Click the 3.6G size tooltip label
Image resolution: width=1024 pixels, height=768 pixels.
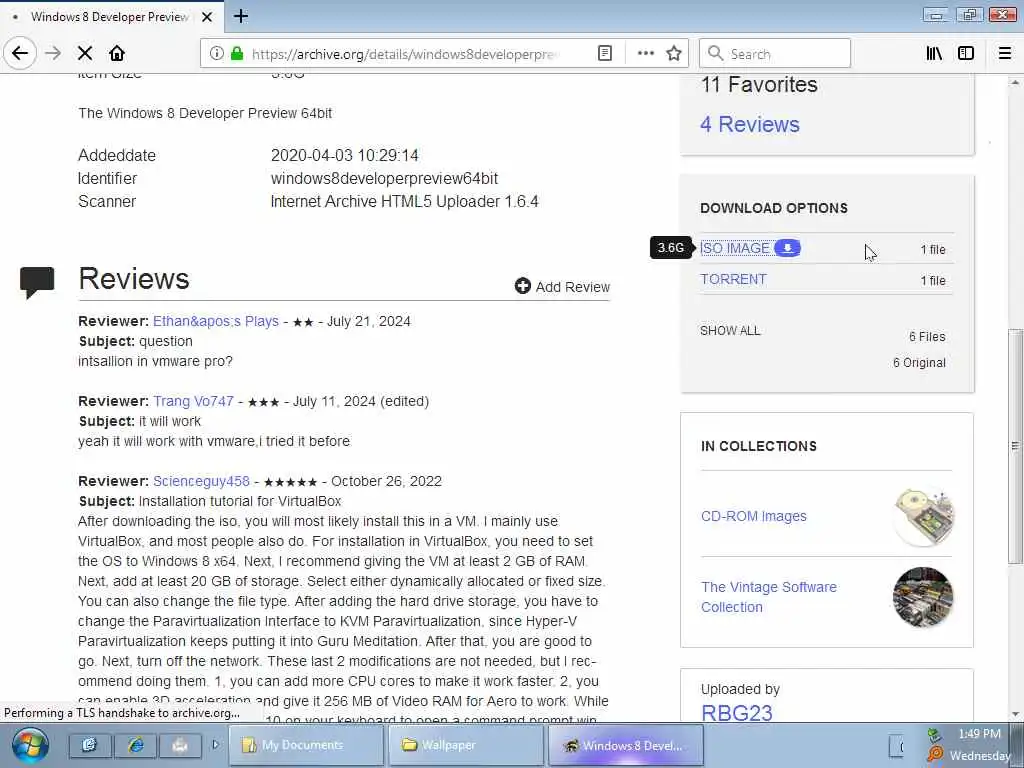pos(671,248)
